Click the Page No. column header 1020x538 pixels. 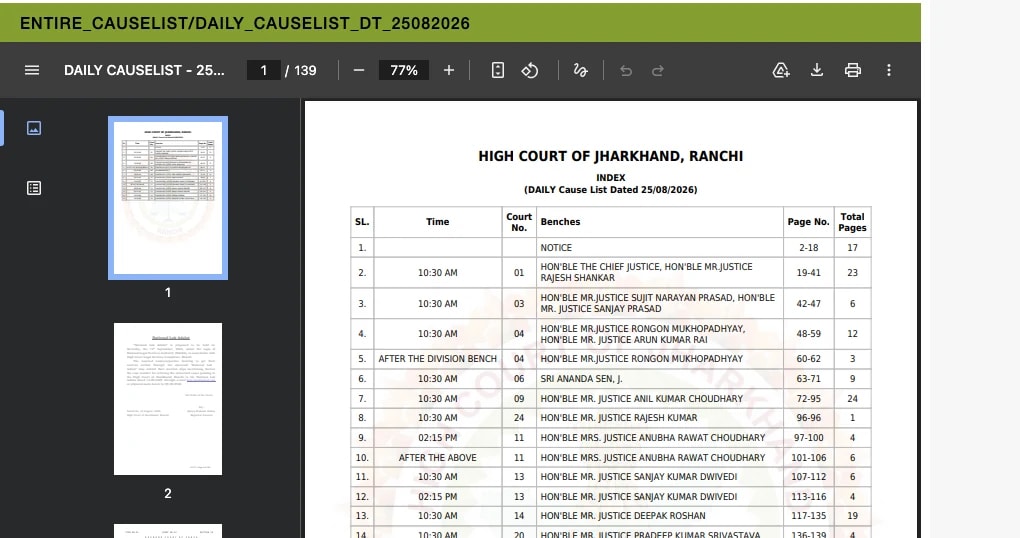point(809,222)
